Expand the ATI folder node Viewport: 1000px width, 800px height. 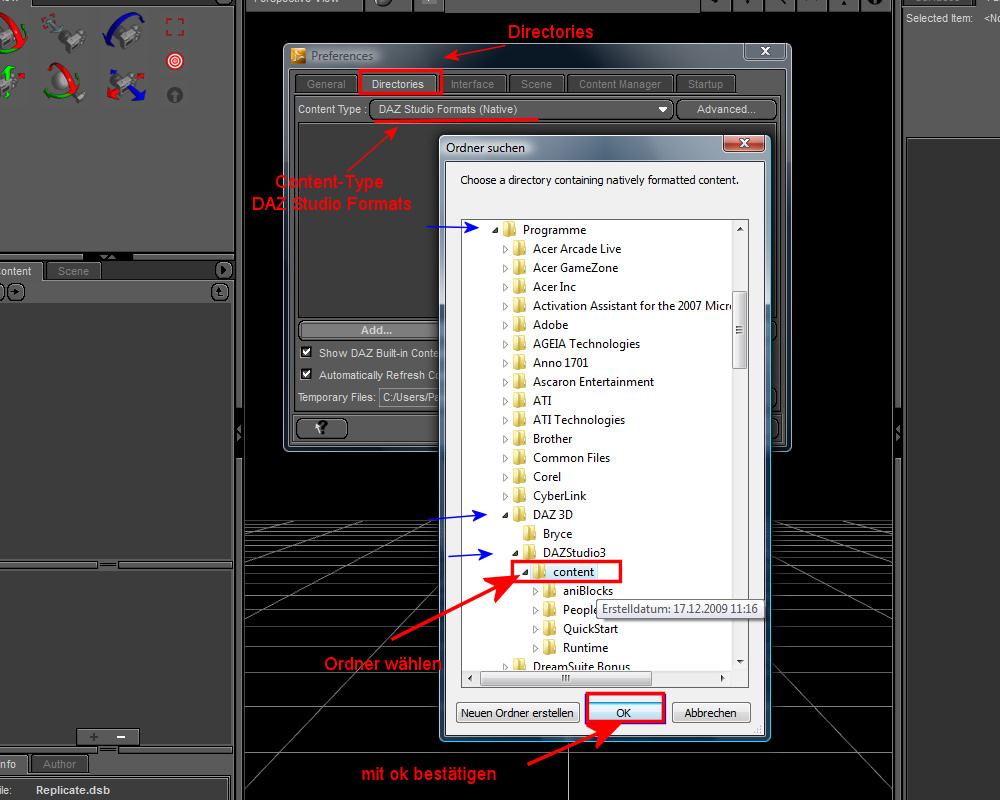(x=505, y=401)
